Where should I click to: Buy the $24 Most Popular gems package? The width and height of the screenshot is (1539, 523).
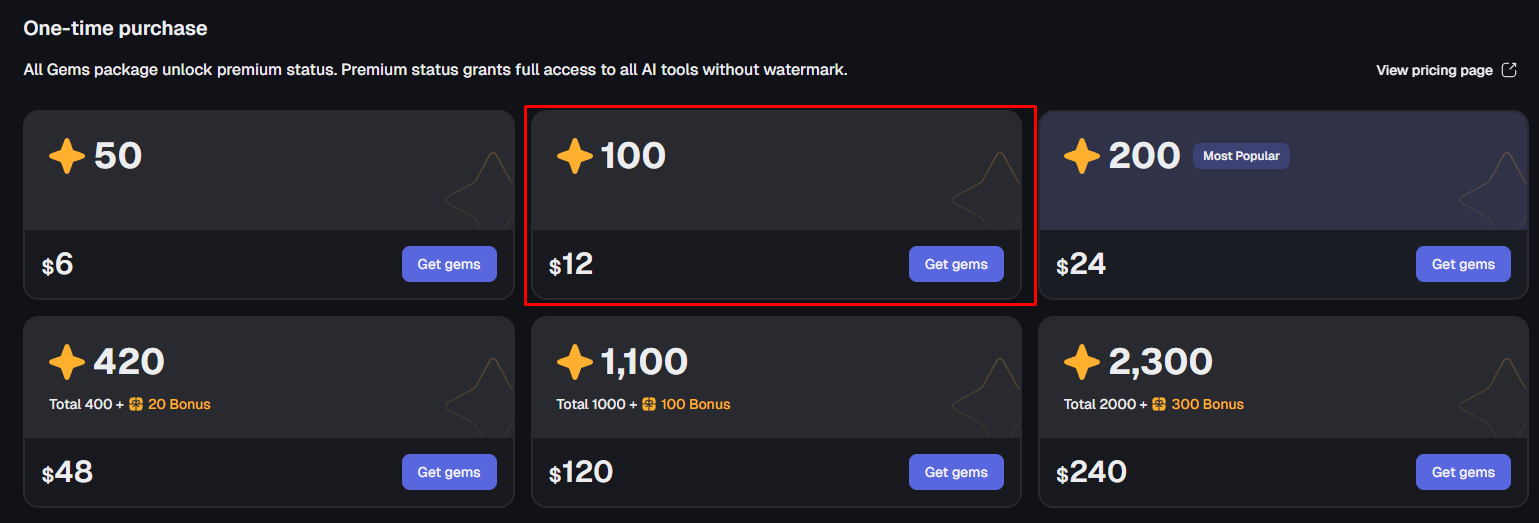[1463, 264]
